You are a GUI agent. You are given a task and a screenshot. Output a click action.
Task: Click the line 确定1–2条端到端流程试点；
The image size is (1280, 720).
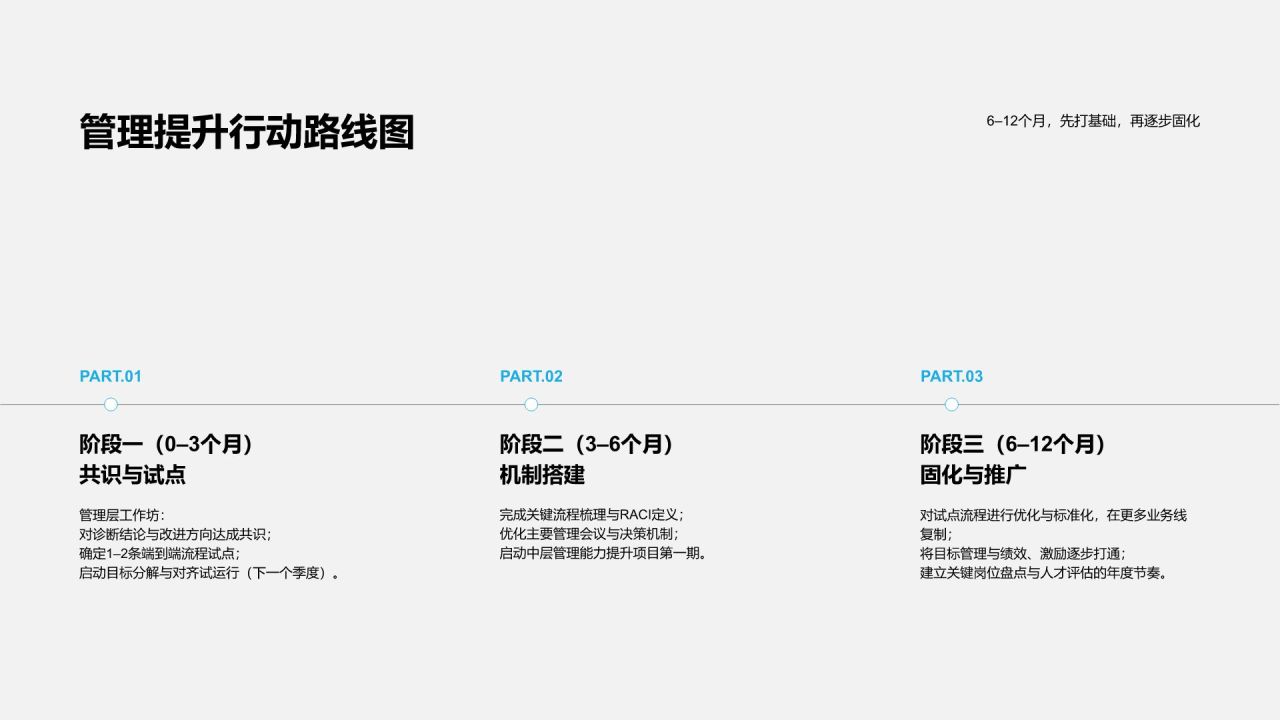click(x=160, y=553)
